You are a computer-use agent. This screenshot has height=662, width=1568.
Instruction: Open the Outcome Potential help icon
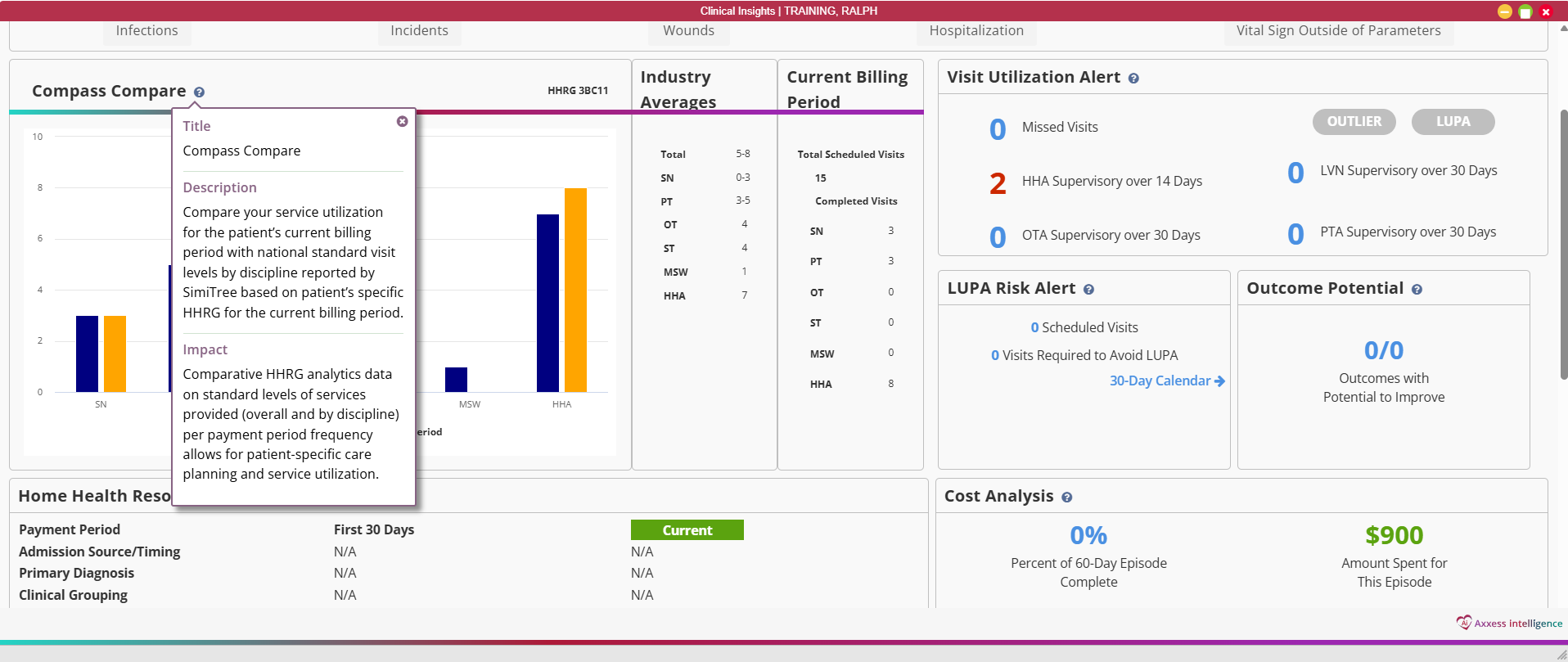(x=1417, y=290)
